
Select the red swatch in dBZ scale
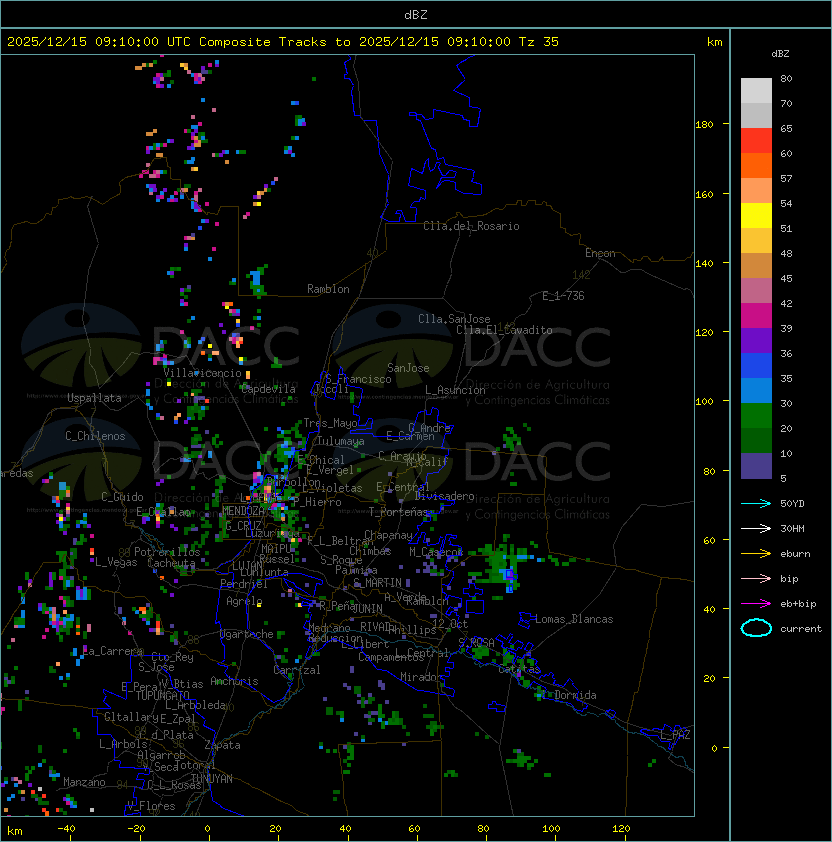pyautogui.click(x=756, y=141)
